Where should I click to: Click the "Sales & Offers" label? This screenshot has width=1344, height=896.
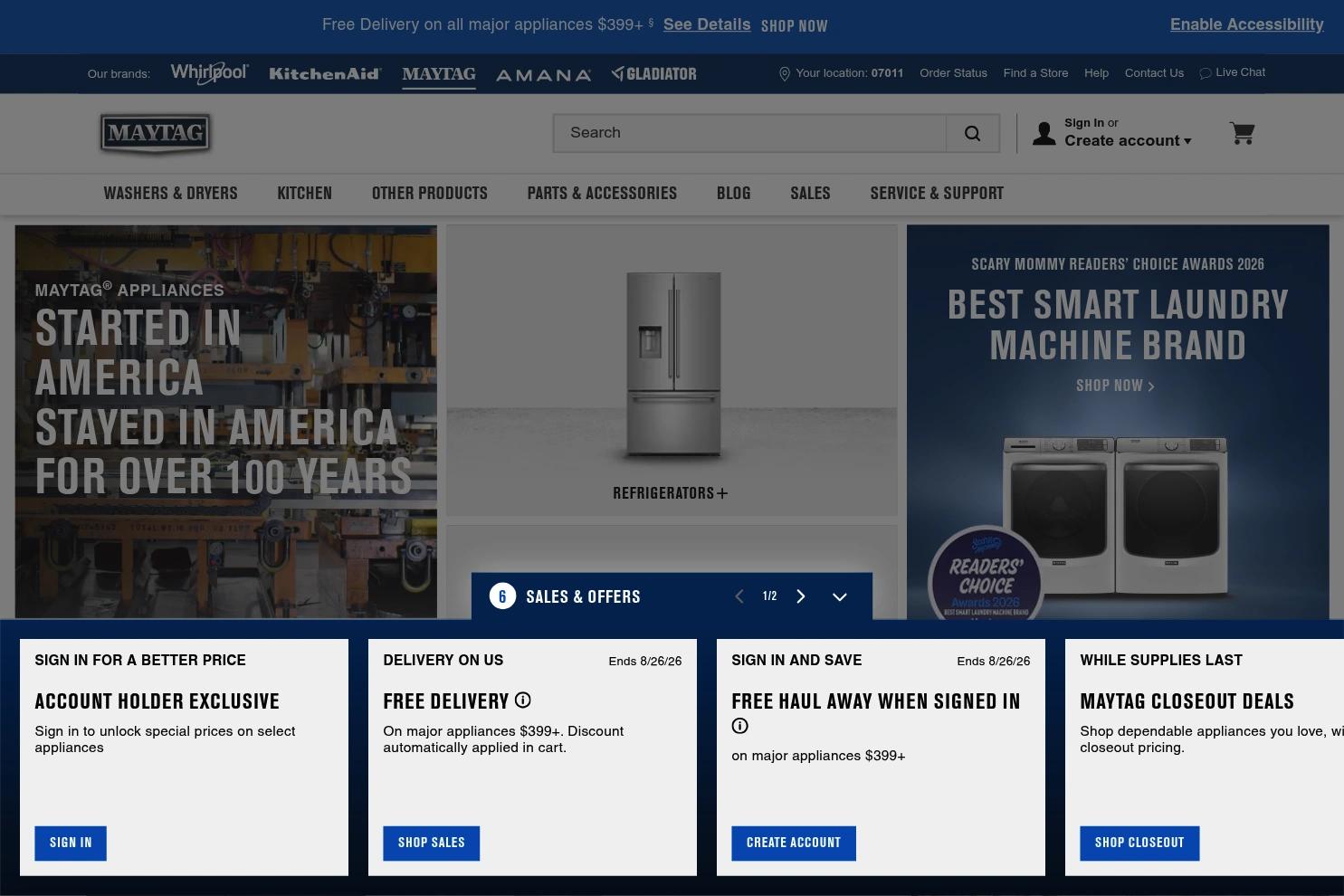[x=583, y=596]
